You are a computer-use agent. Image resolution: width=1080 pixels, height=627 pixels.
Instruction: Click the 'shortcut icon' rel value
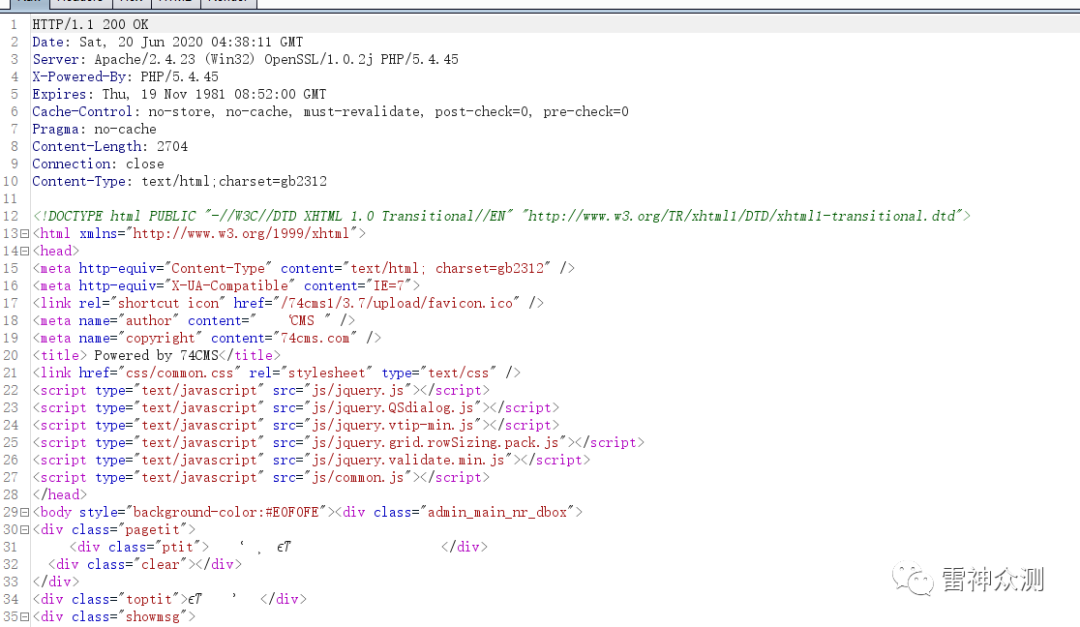click(168, 303)
